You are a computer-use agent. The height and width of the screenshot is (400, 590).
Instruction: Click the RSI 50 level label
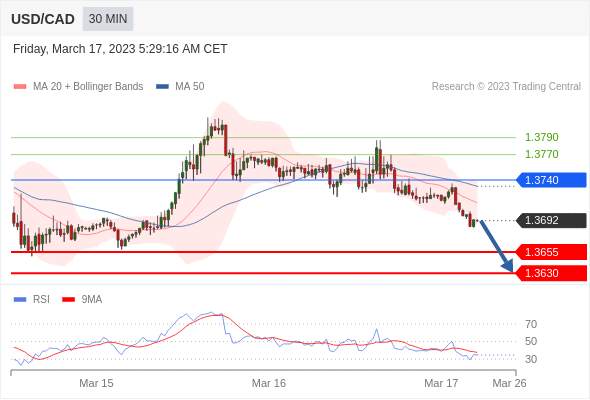[531, 341]
